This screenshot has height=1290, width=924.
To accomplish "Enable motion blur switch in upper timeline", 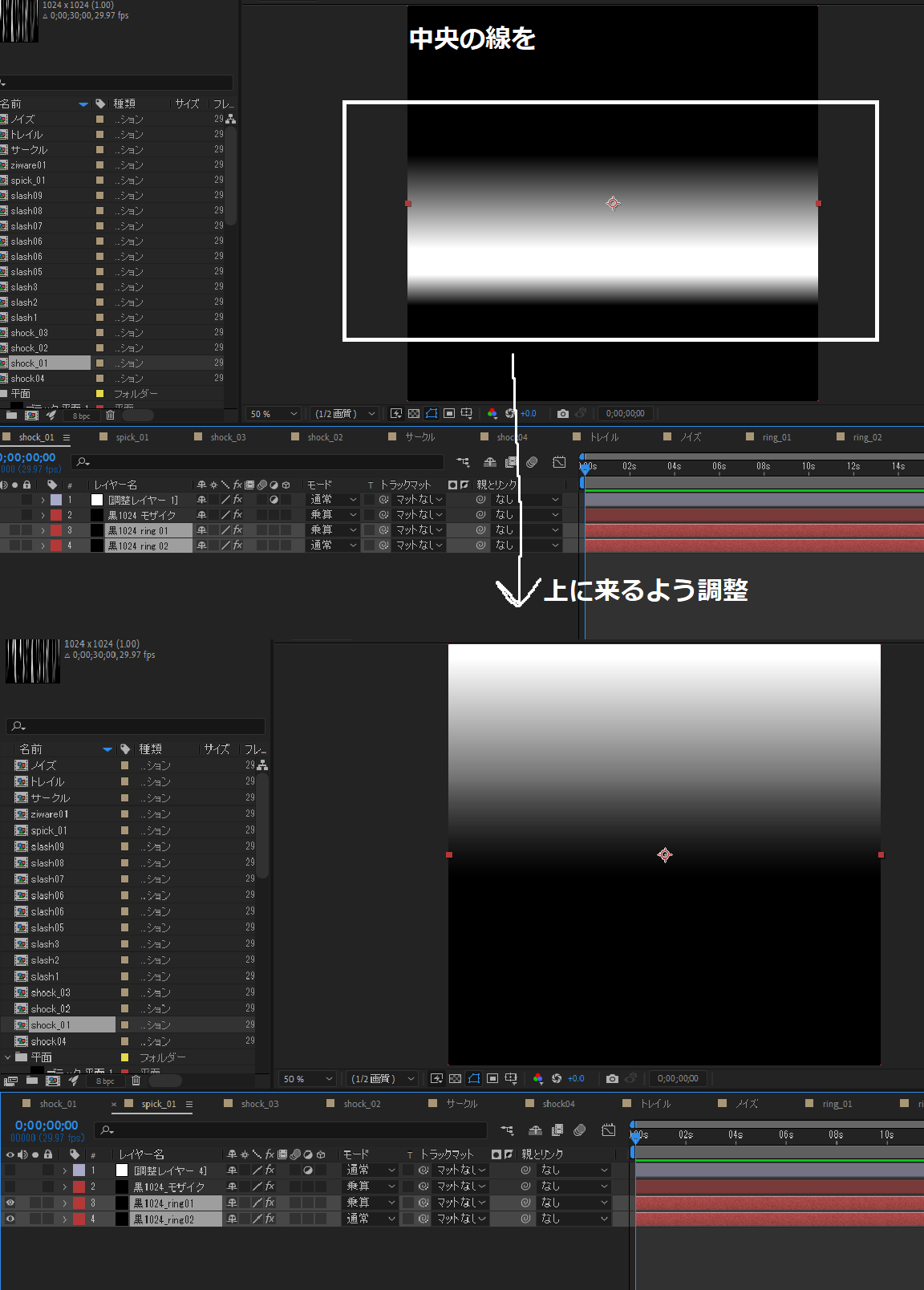I will [532, 462].
